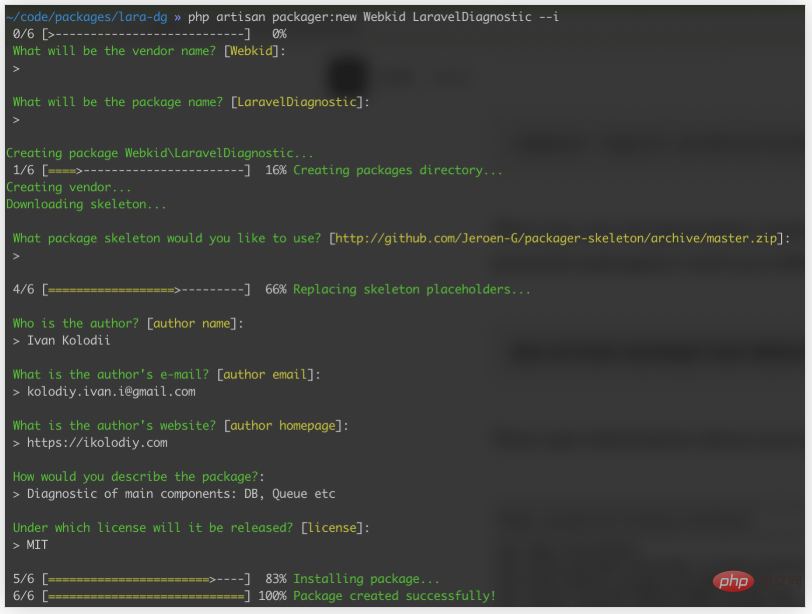Click the '0/6' progress bar line

click(150, 34)
